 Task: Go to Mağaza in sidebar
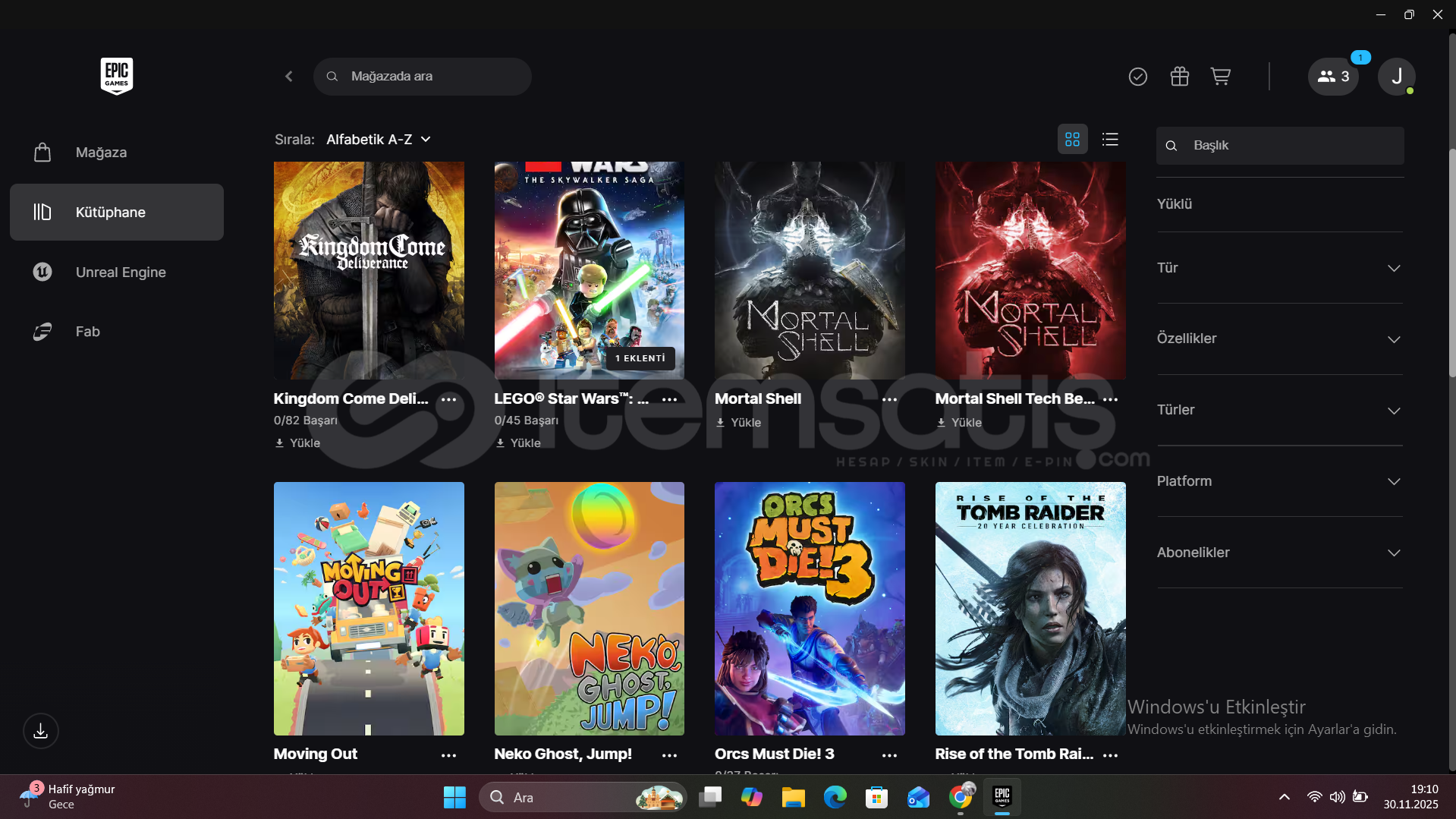pos(101,153)
